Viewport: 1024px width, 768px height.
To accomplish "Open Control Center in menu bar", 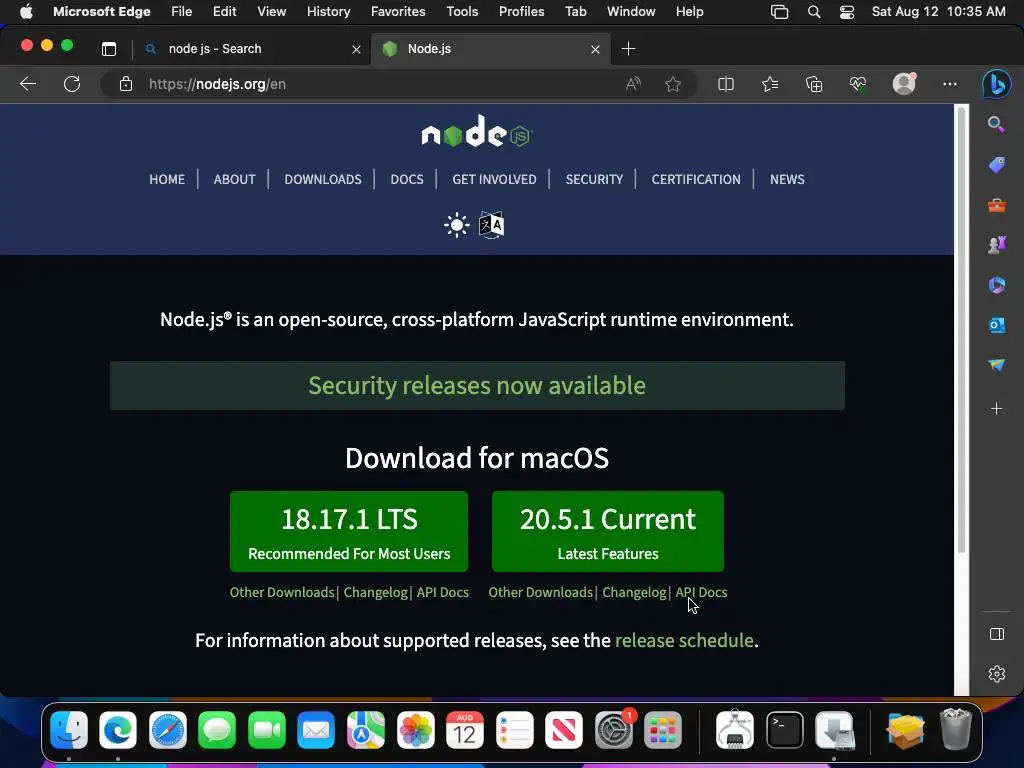I will pos(847,12).
